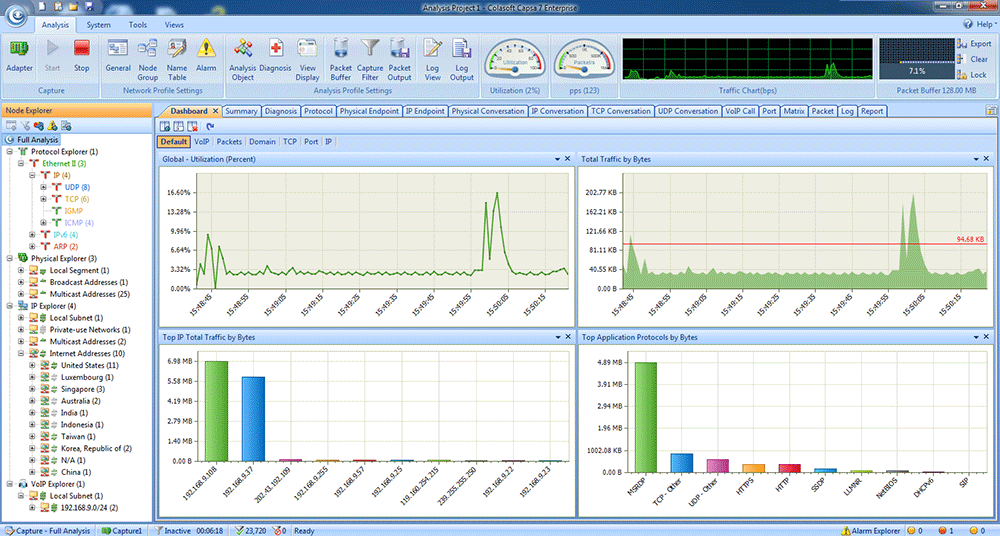Screen dimensions: 1000x536
Task: Expand the United States (11) node
Action: (x=32, y=366)
